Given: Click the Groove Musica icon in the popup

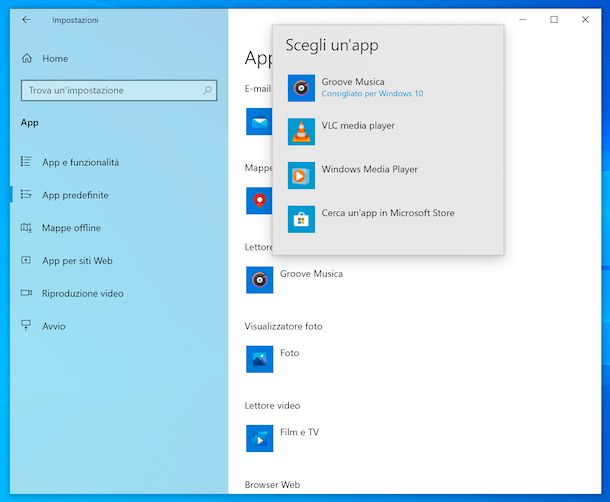Looking at the screenshot, I should (x=301, y=88).
